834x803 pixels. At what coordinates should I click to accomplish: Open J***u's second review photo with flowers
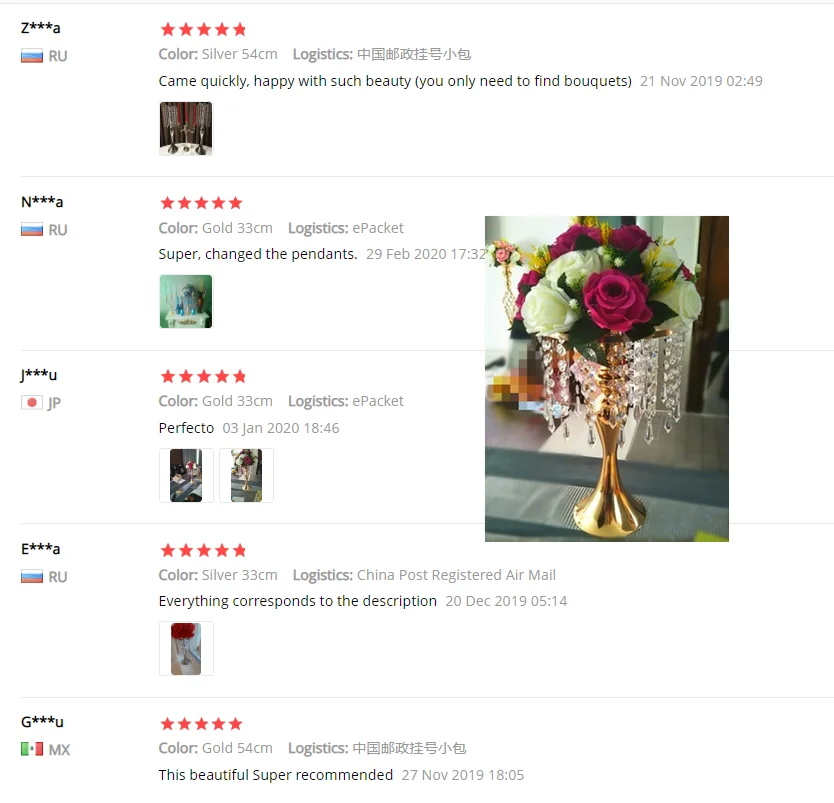pyautogui.click(x=246, y=475)
